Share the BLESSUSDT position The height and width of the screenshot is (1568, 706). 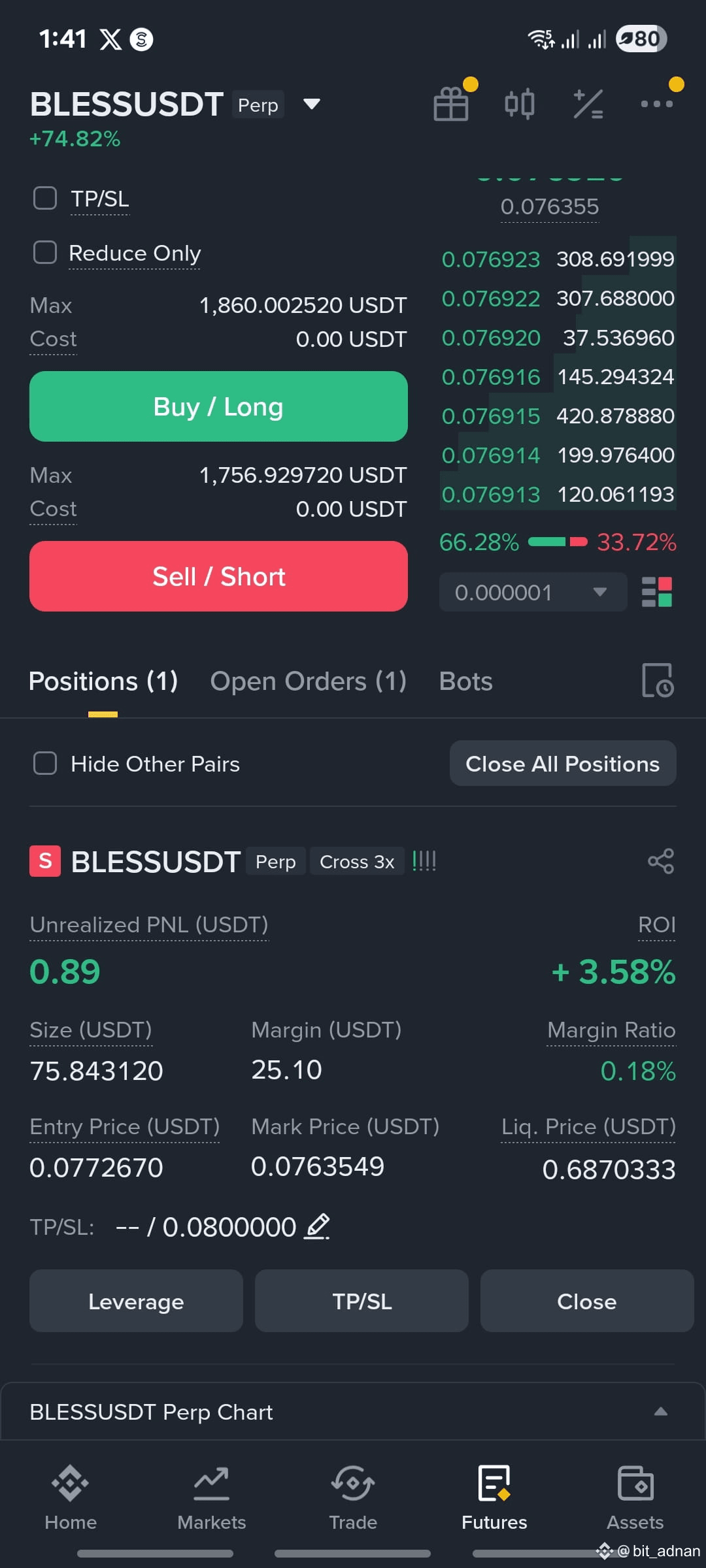pyautogui.click(x=661, y=861)
